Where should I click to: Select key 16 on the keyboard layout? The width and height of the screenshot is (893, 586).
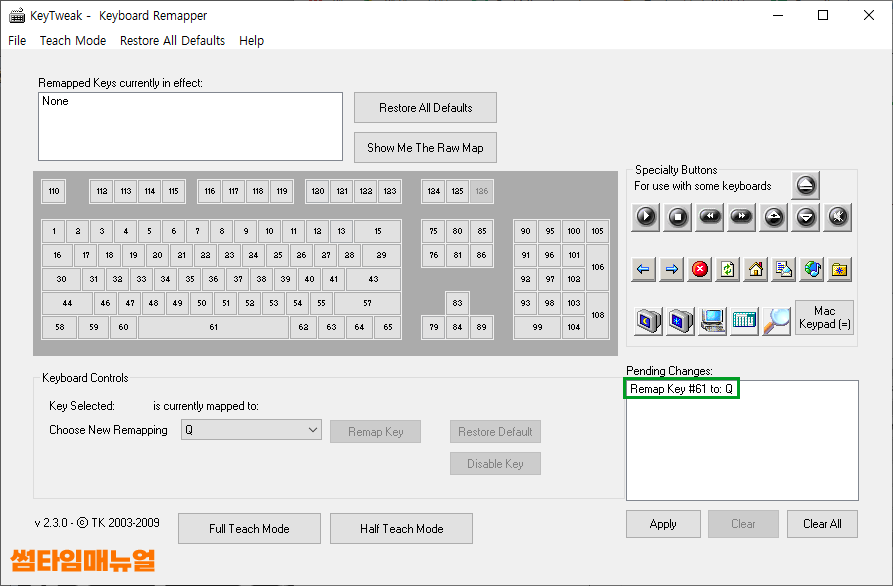click(57, 255)
